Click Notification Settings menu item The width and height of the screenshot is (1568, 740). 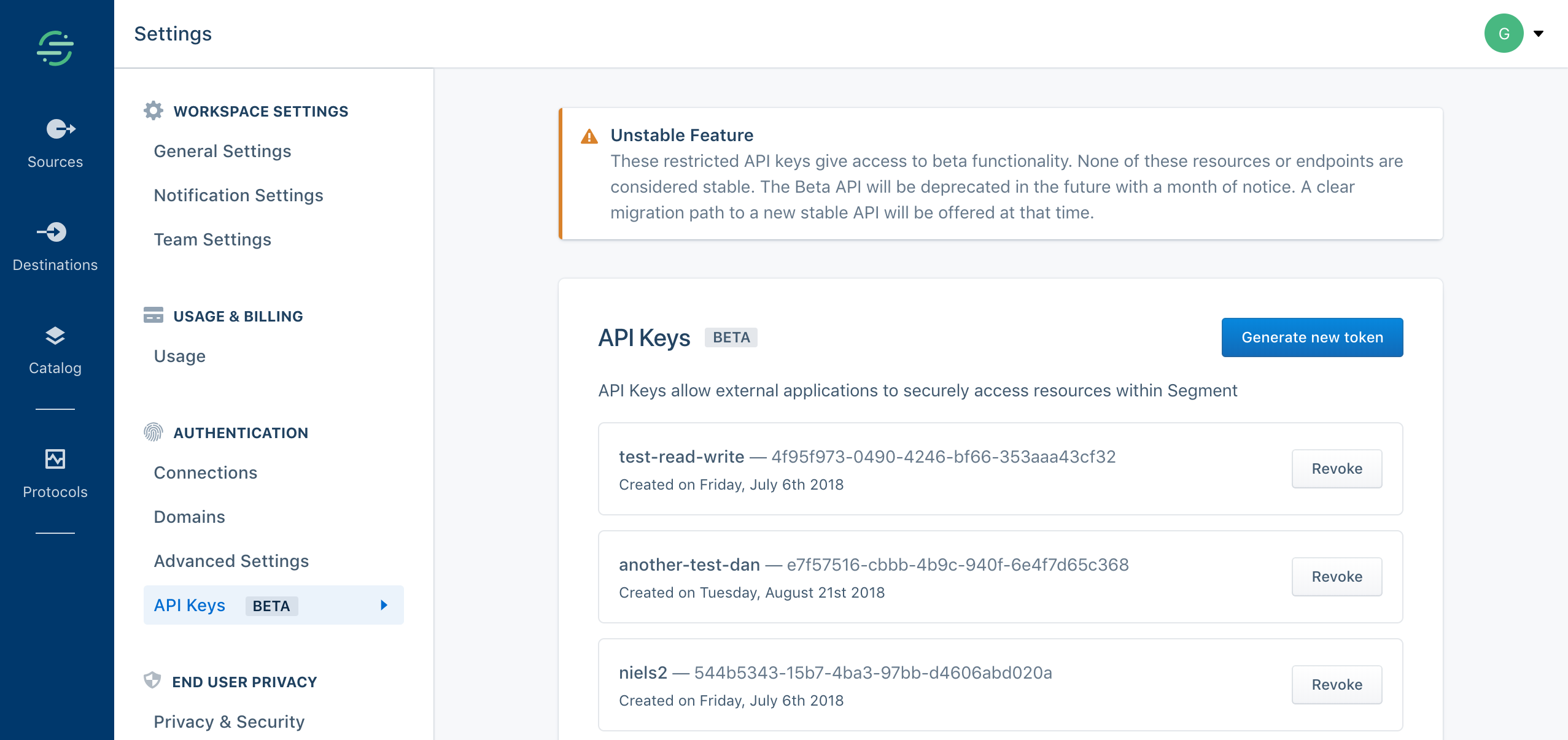[x=239, y=195]
